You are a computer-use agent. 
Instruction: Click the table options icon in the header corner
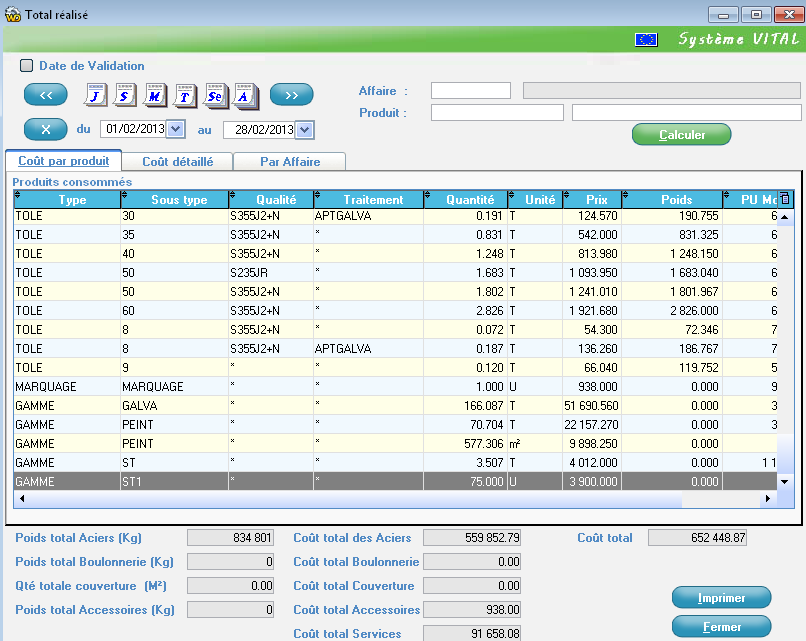[785, 199]
